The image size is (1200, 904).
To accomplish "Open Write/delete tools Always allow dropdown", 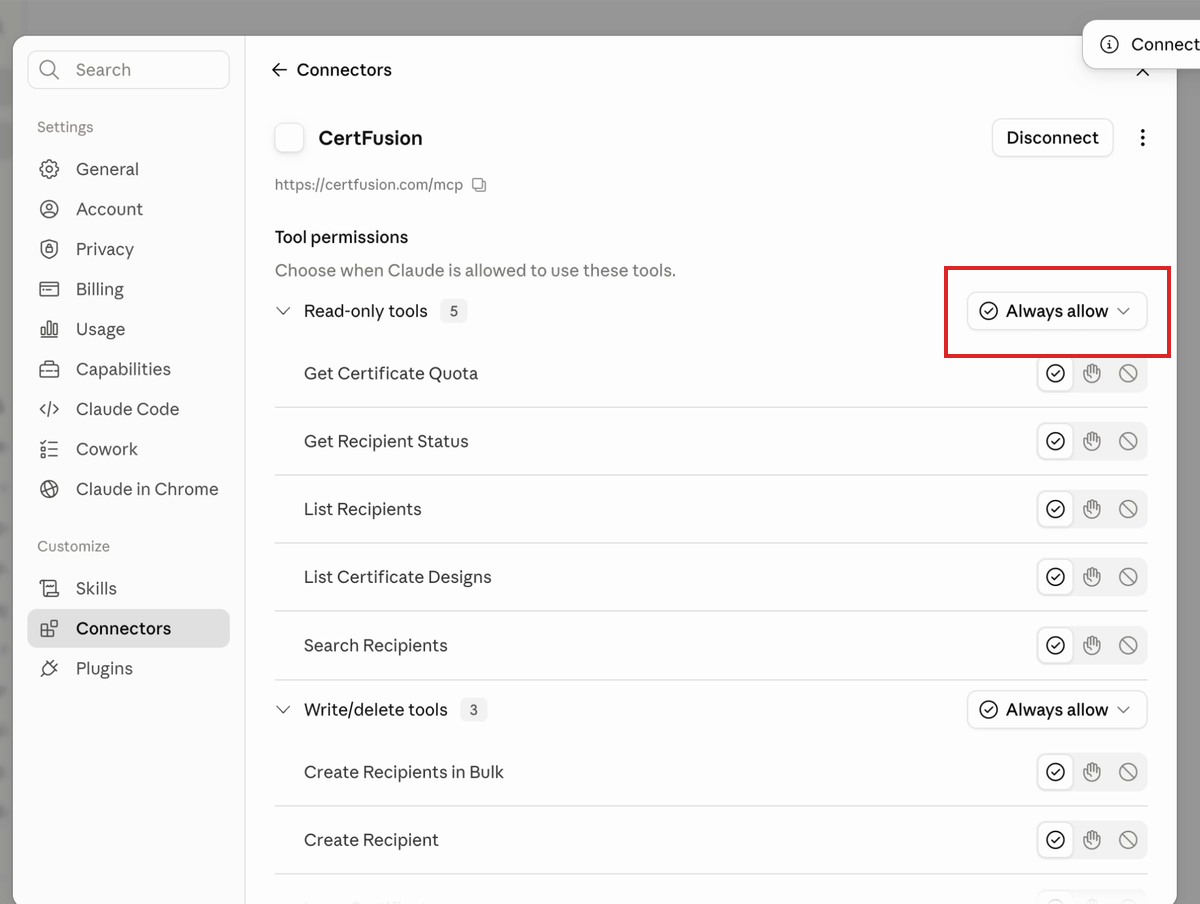I will pyautogui.click(x=1057, y=710).
